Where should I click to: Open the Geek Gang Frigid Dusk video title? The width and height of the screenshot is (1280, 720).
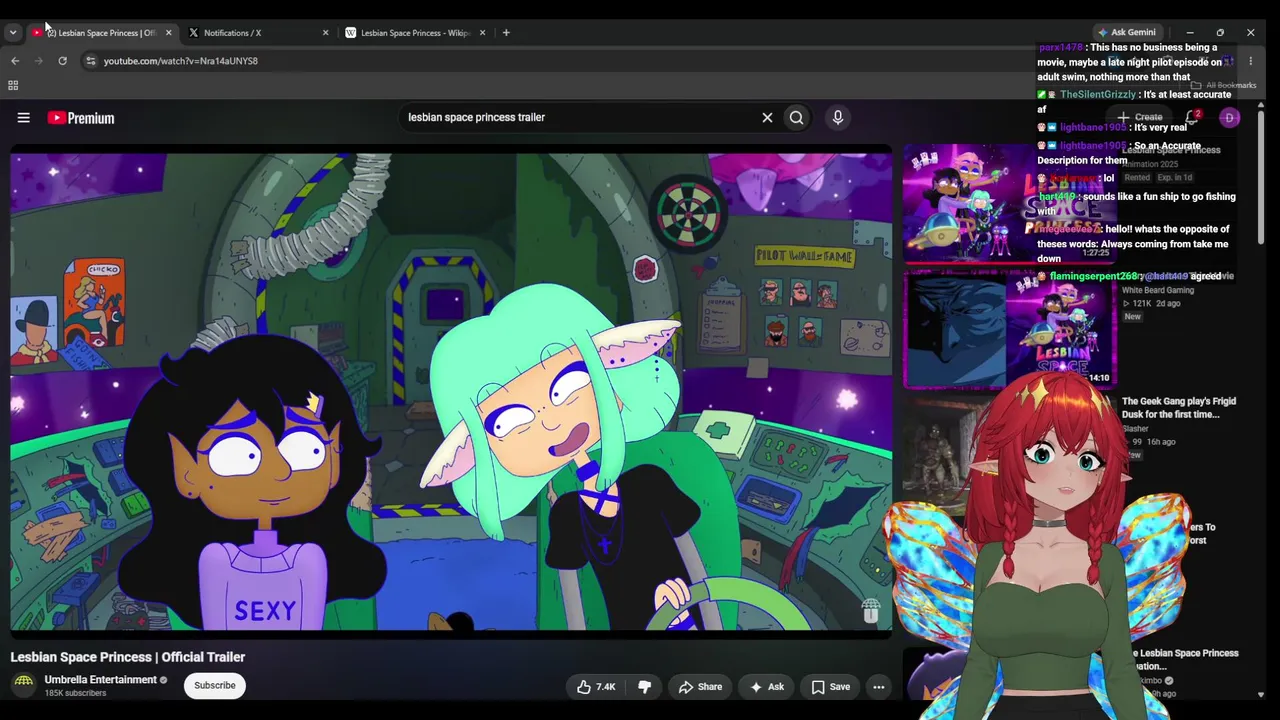tap(1178, 408)
